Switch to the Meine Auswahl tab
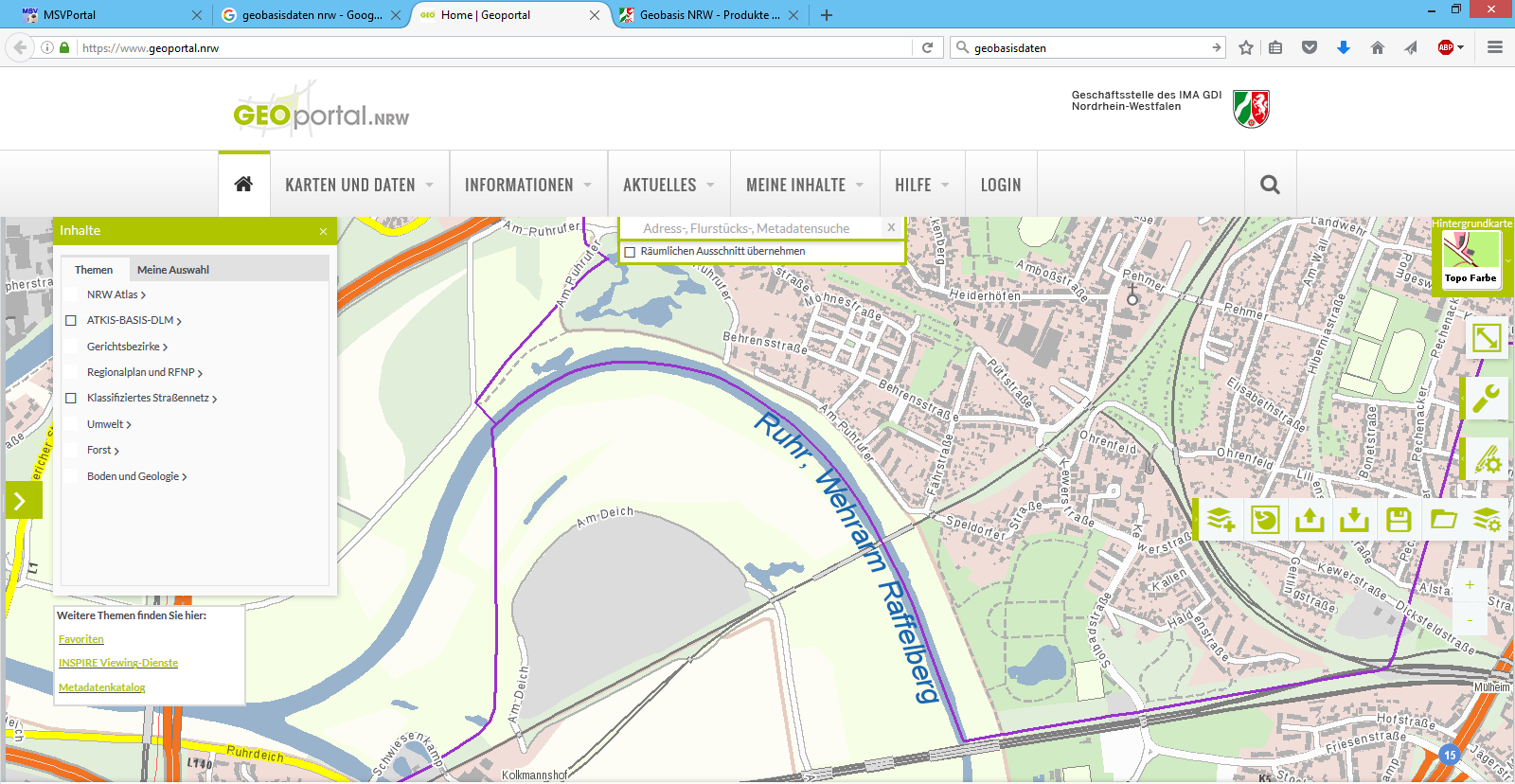This screenshot has height=784, width=1515. (x=172, y=270)
